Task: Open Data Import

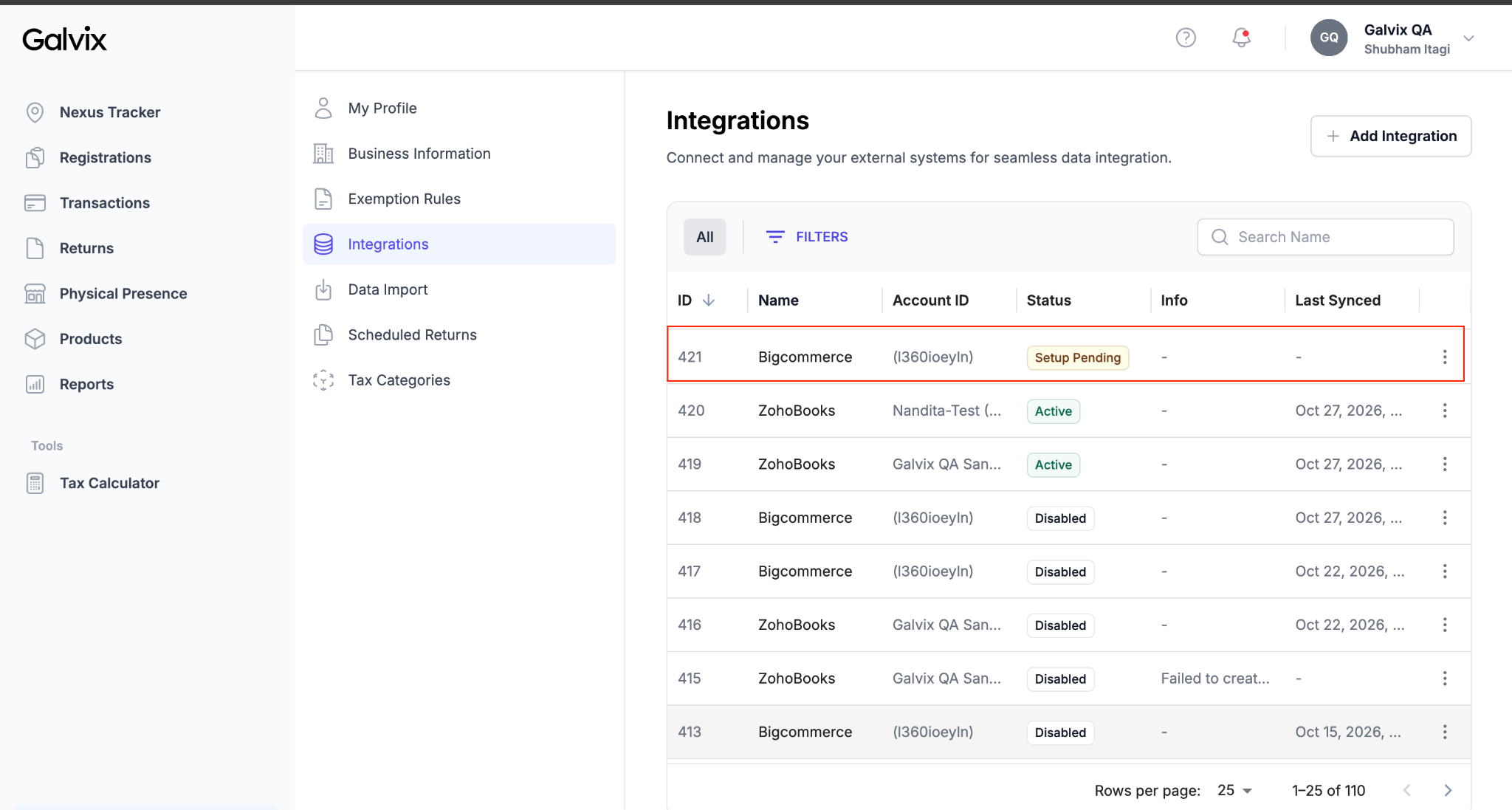Action: click(459, 289)
